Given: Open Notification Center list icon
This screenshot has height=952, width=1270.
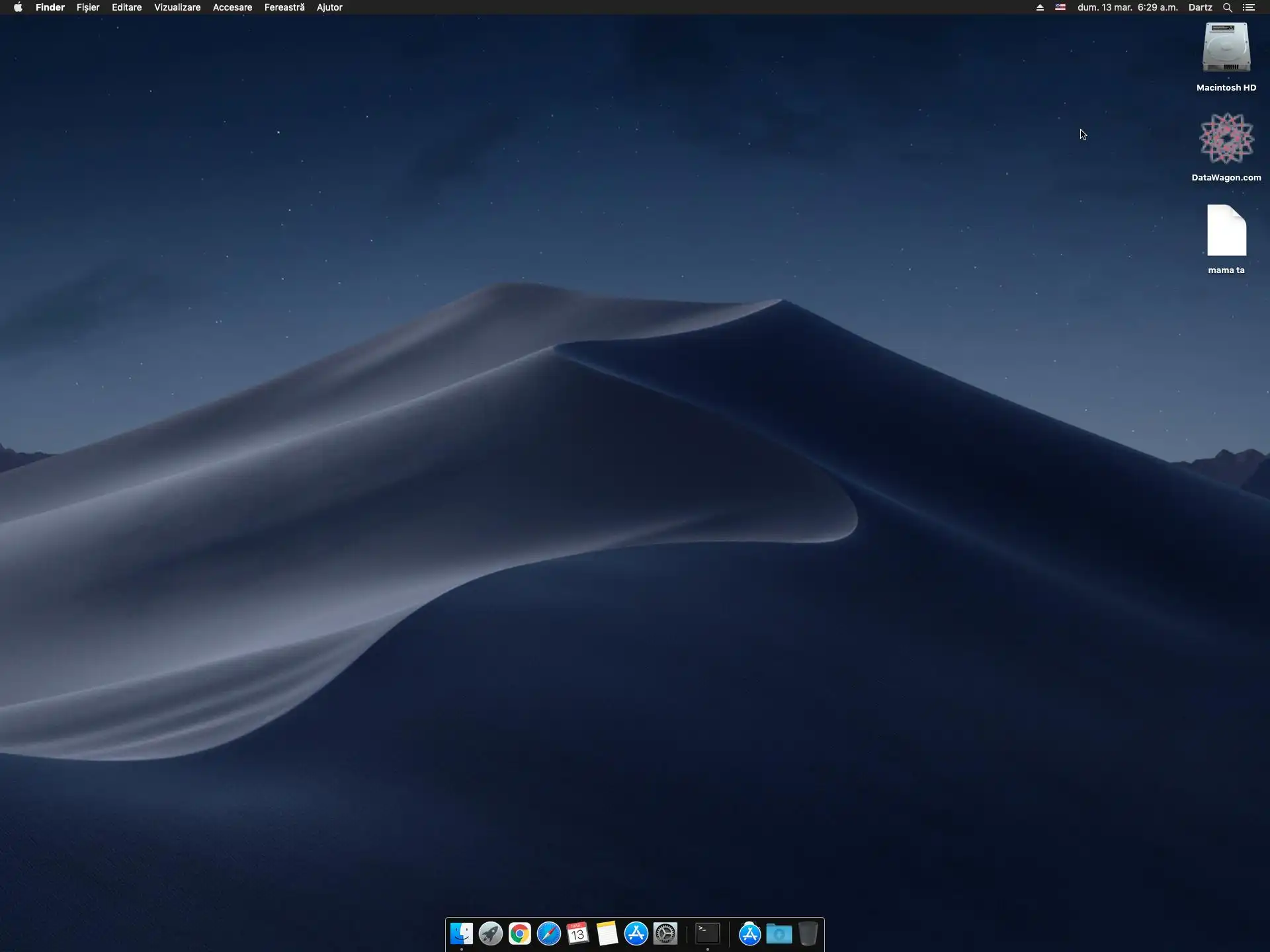Looking at the screenshot, I should point(1249,7).
